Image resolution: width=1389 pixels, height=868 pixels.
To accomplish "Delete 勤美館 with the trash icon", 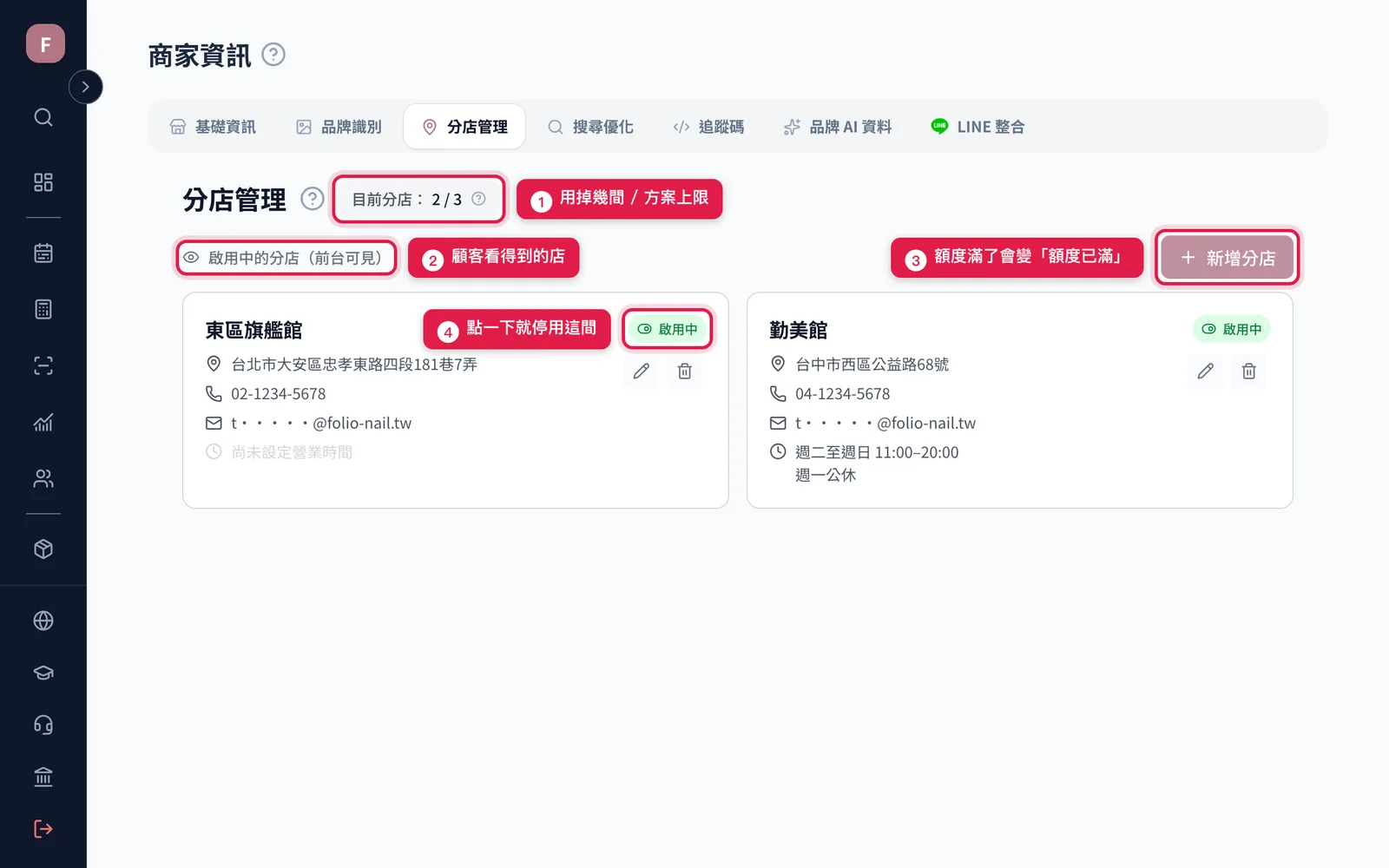I will pos(1249,372).
